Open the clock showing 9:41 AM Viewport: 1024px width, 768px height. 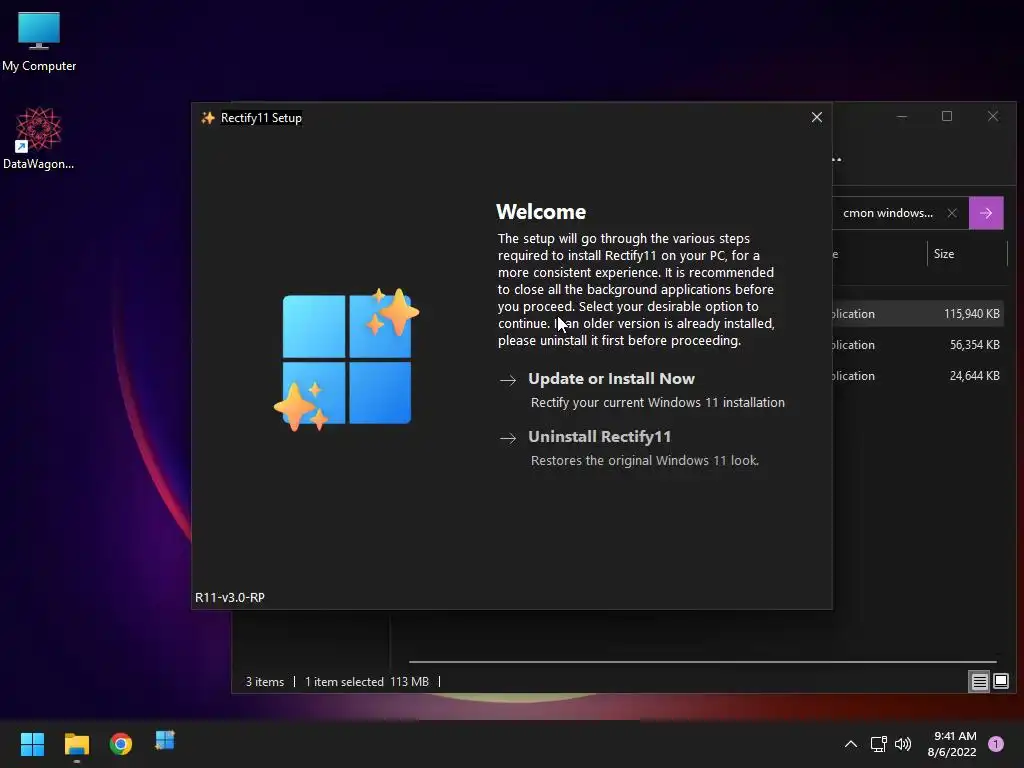coord(952,744)
